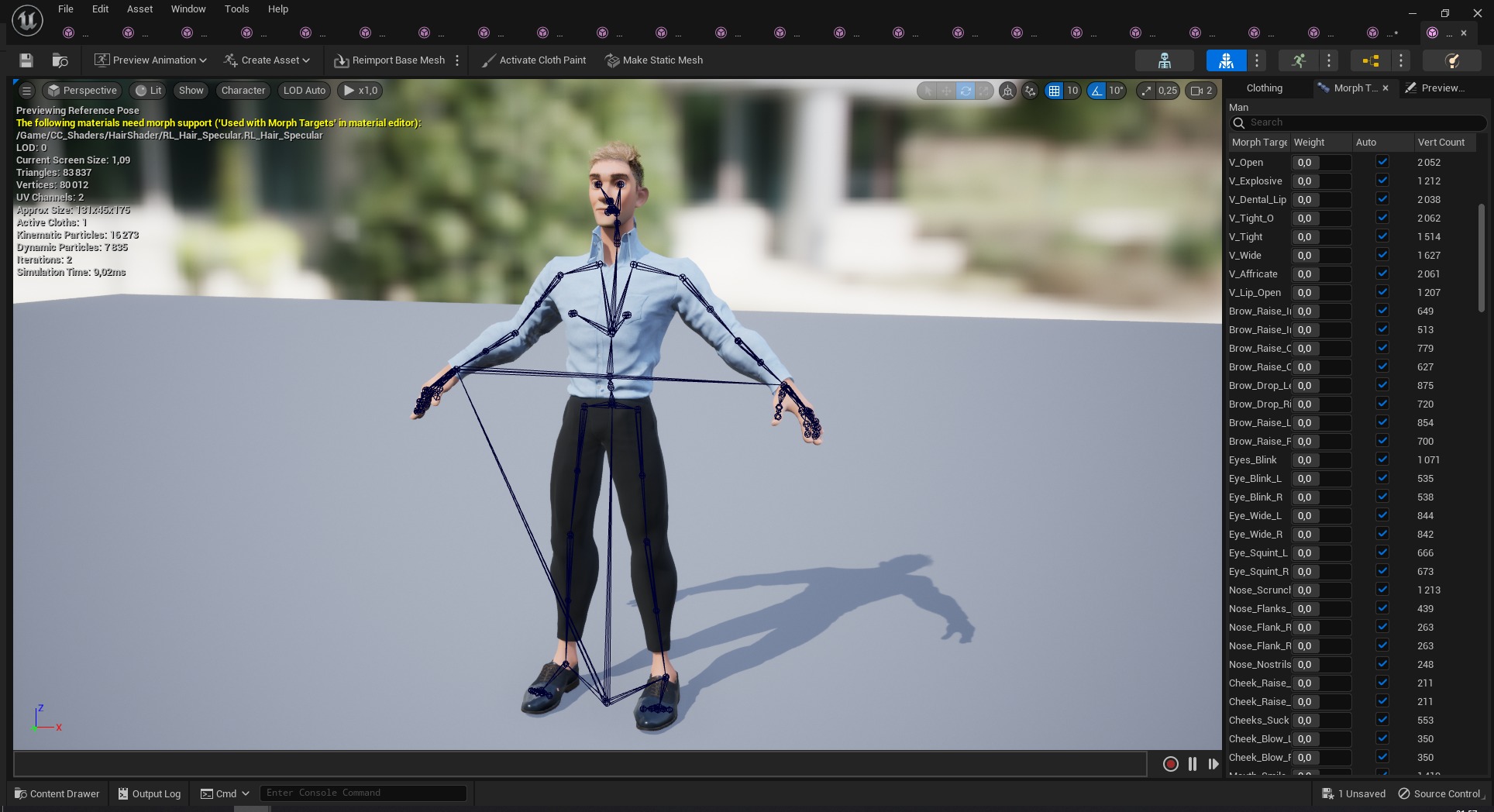Click the Source Control status icon
This screenshot has width=1494, height=812.
[1404, 793]
